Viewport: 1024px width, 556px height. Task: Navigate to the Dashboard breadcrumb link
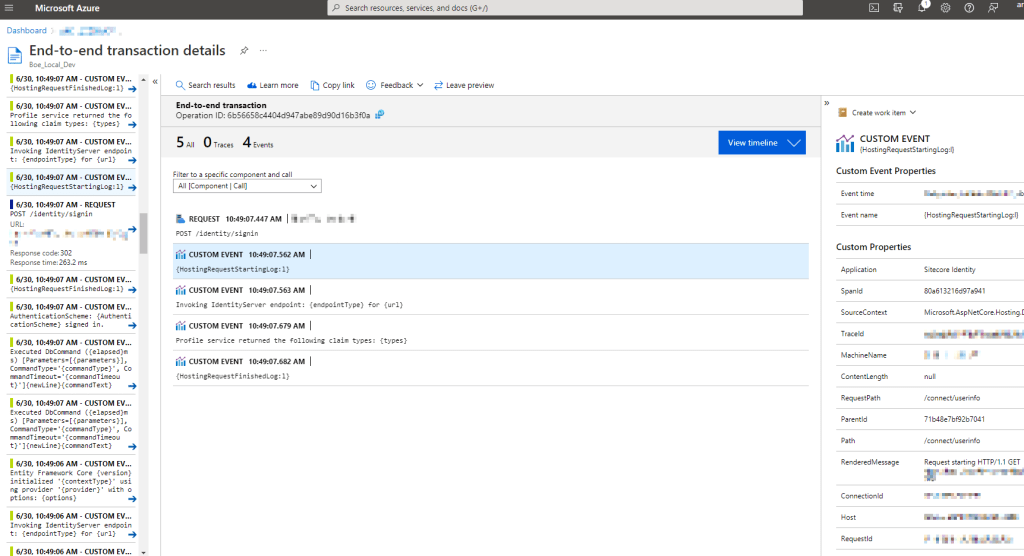(x=27, y=31)
